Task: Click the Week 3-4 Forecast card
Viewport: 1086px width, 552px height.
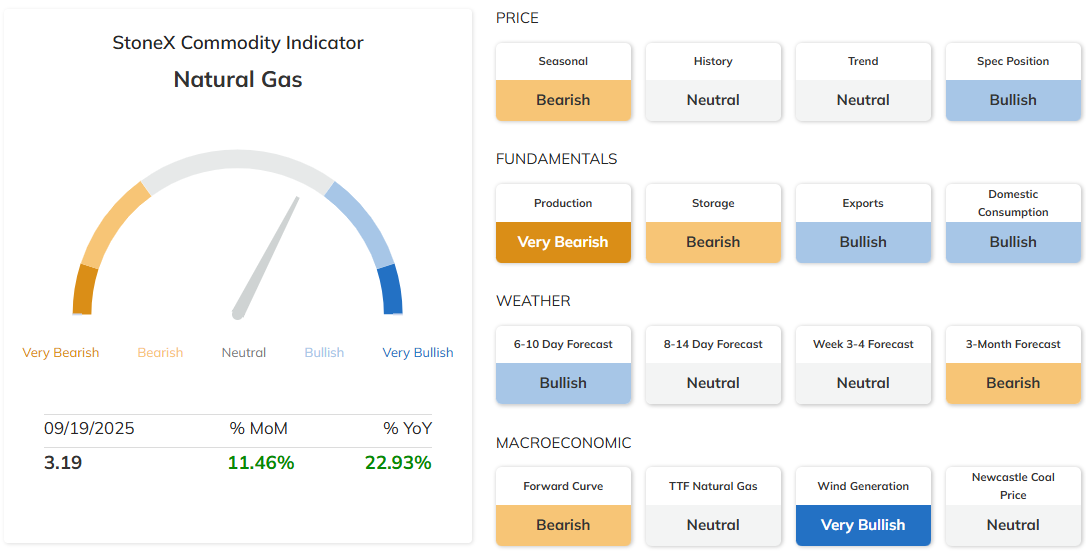Action: pyautogui.click(x=863, y=364)
